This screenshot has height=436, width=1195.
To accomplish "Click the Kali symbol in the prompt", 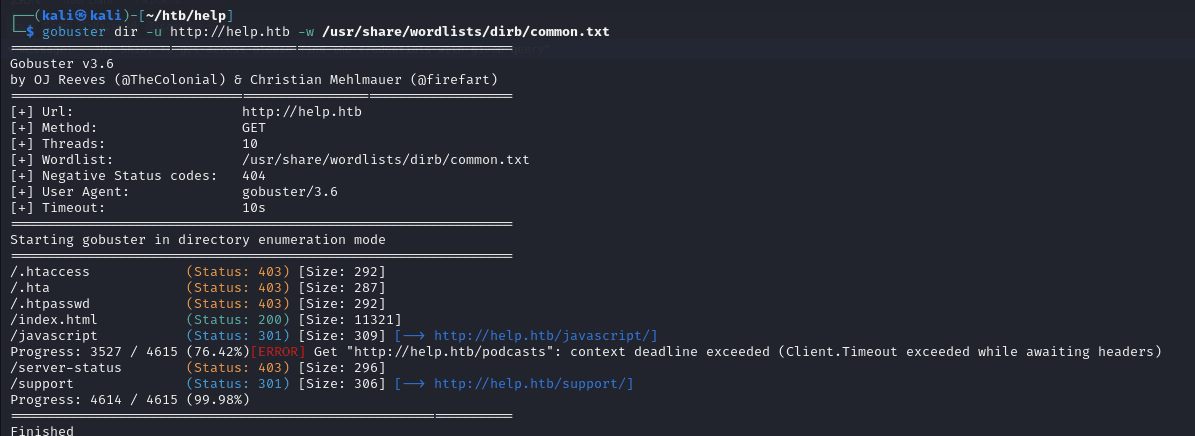I will pos(79,15).
